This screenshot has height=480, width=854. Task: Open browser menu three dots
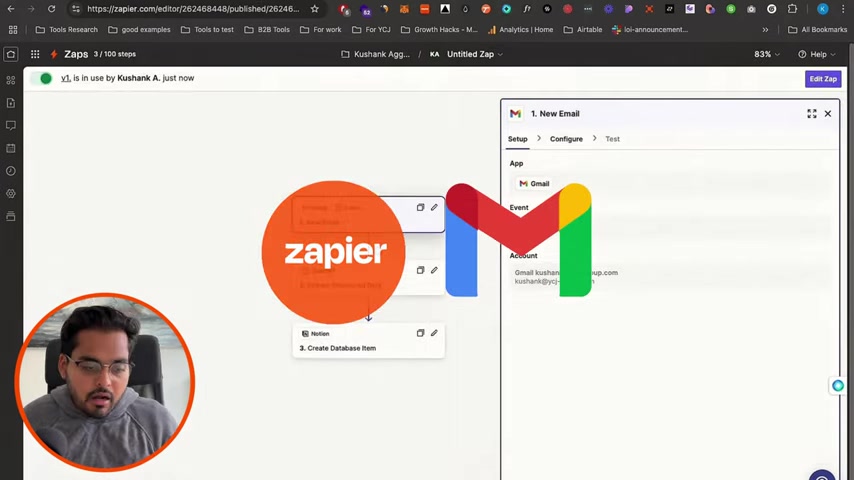point(842,9)
